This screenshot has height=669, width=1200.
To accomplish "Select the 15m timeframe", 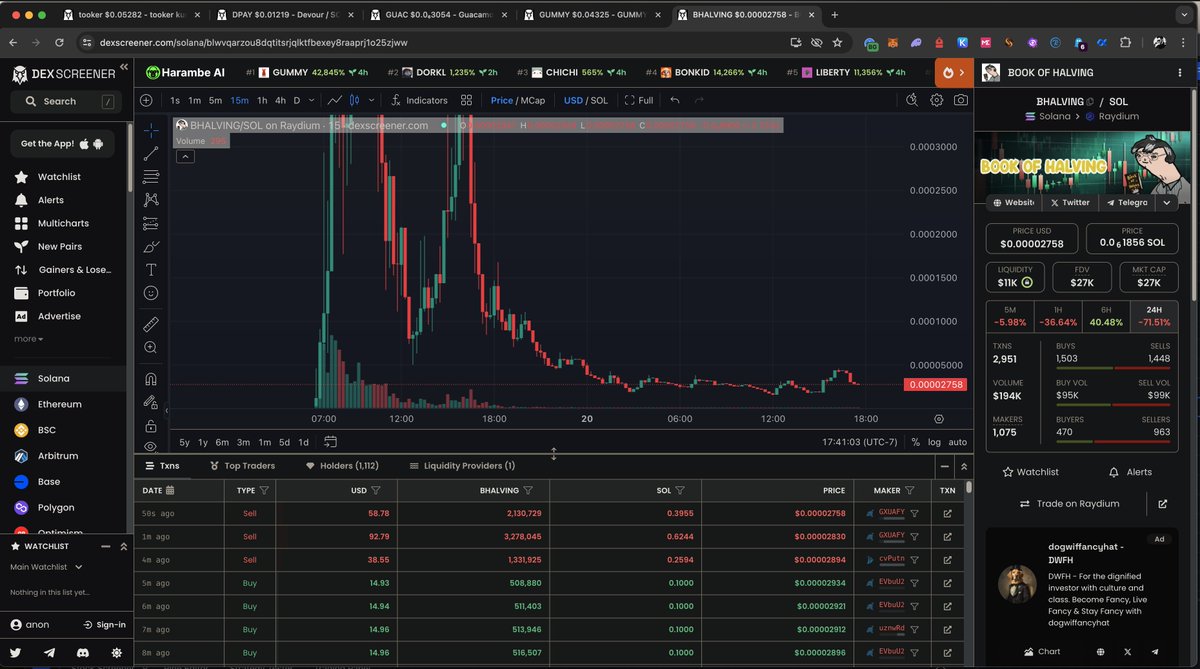I will [239, 100].
